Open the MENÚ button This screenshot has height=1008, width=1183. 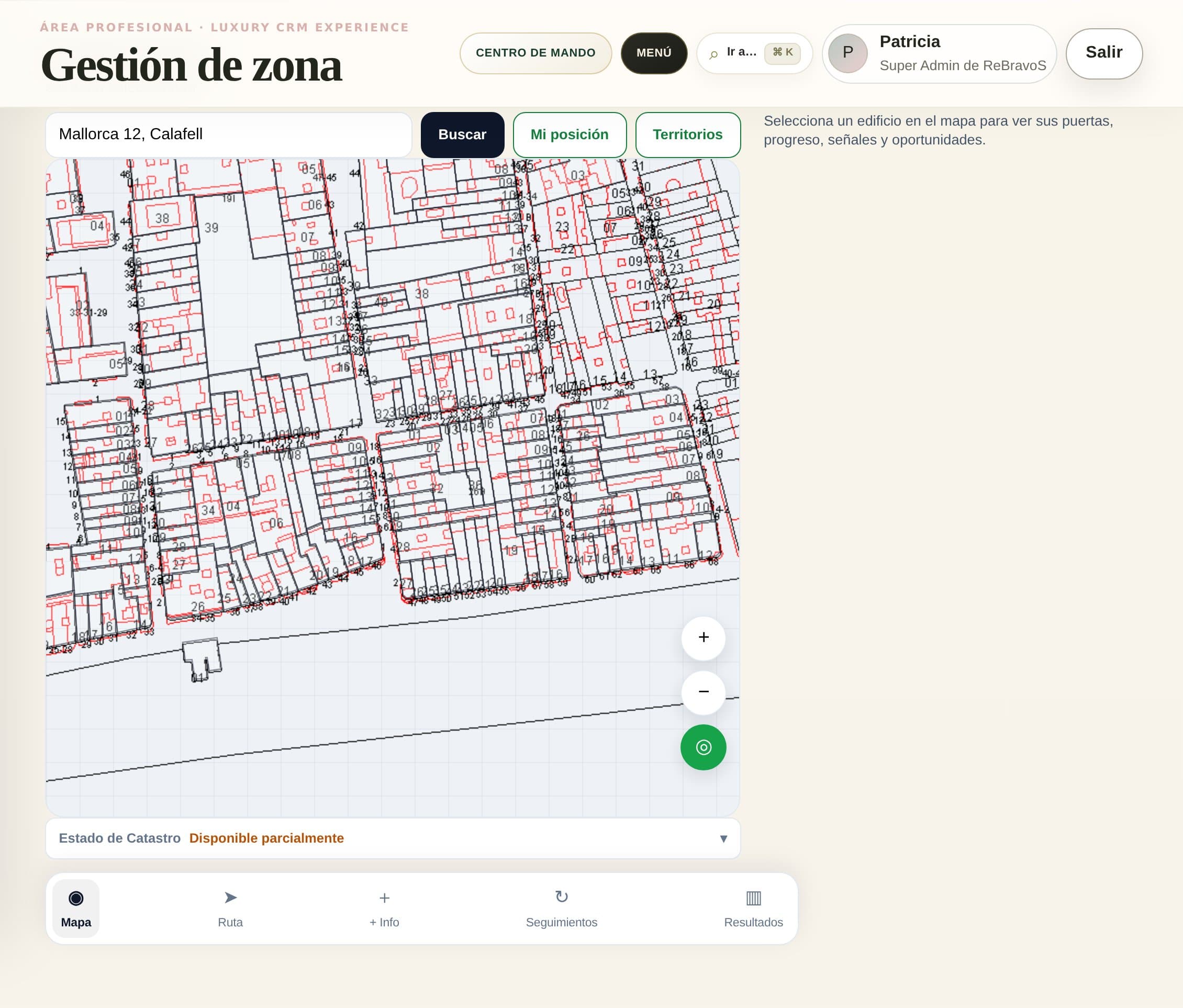point(654,53)
